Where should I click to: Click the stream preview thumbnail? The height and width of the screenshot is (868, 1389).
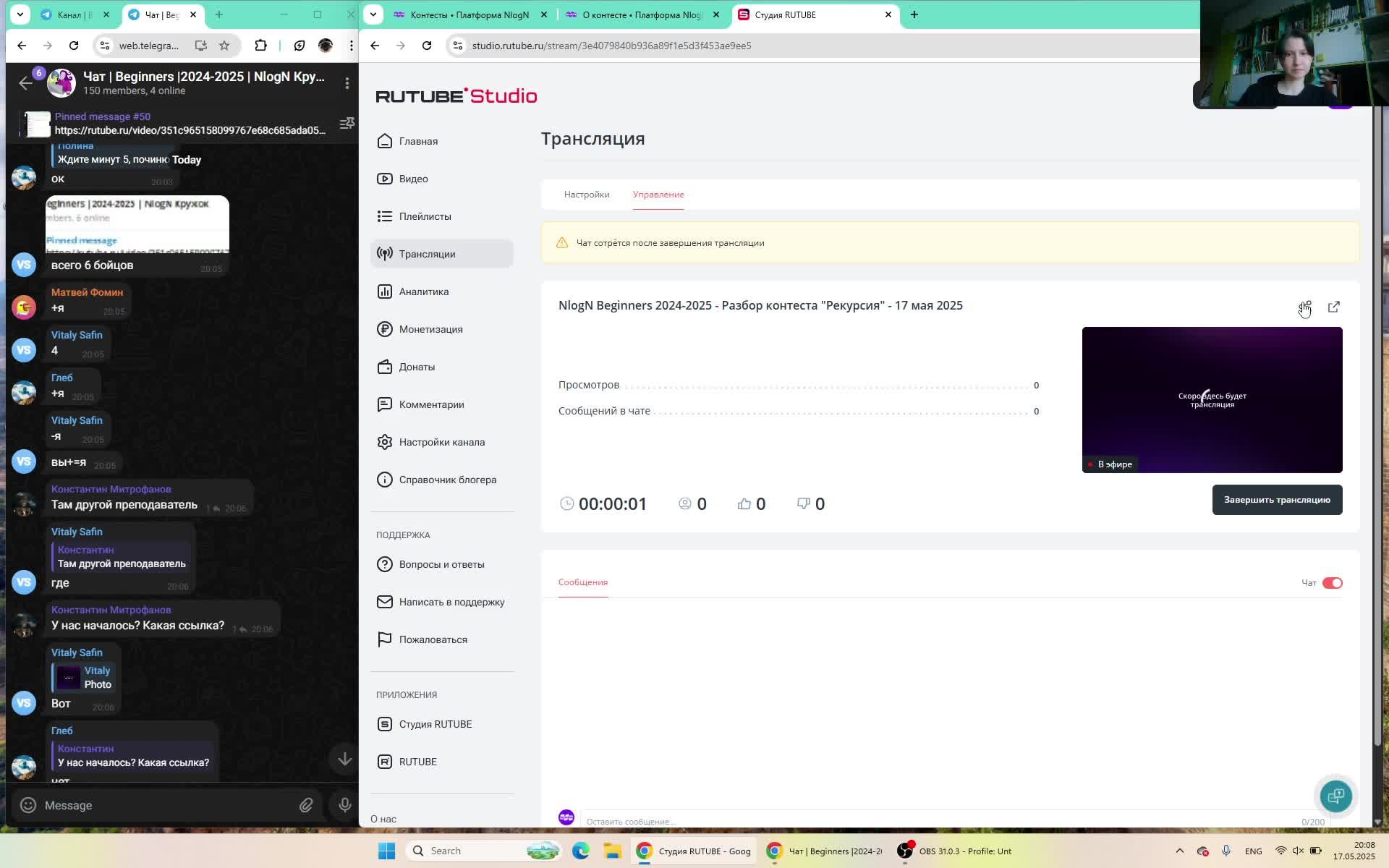coord(1211,399)
